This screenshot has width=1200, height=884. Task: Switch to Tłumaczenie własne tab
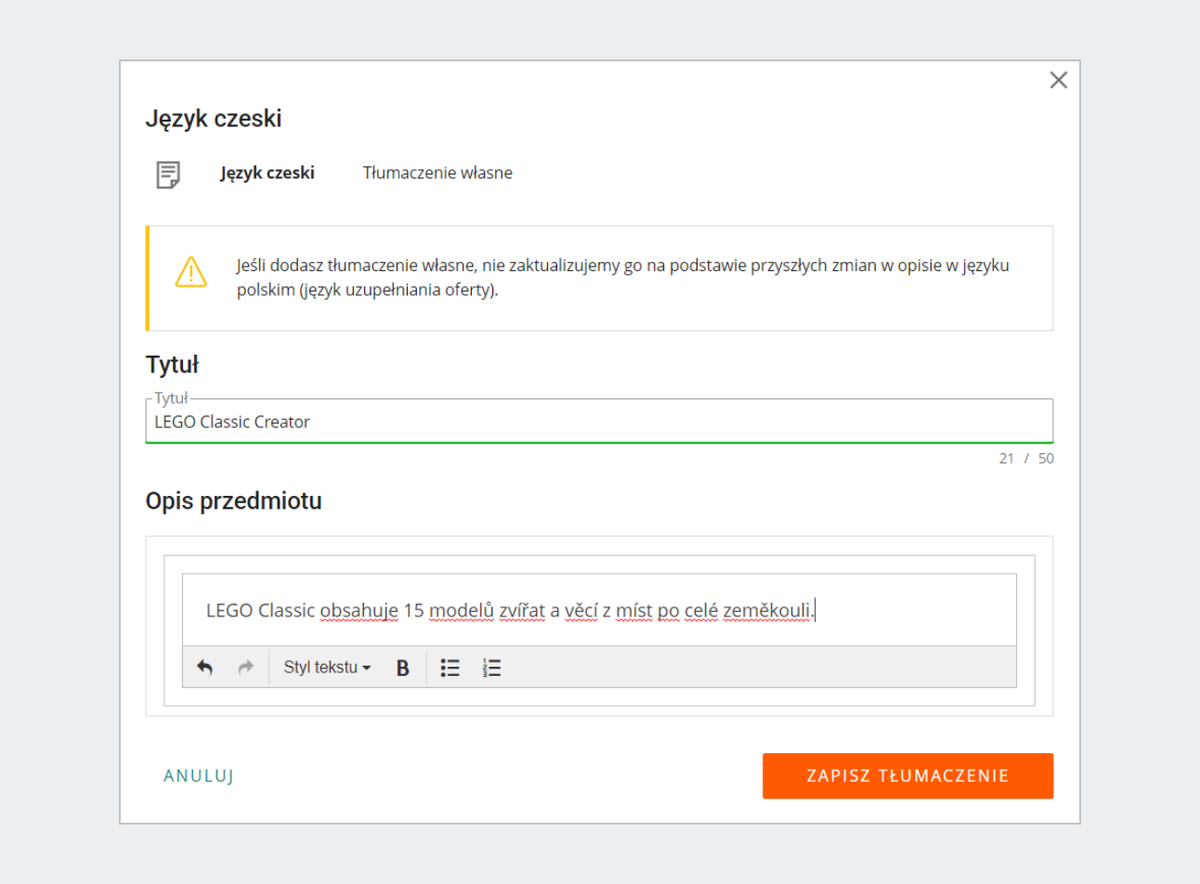437,173
